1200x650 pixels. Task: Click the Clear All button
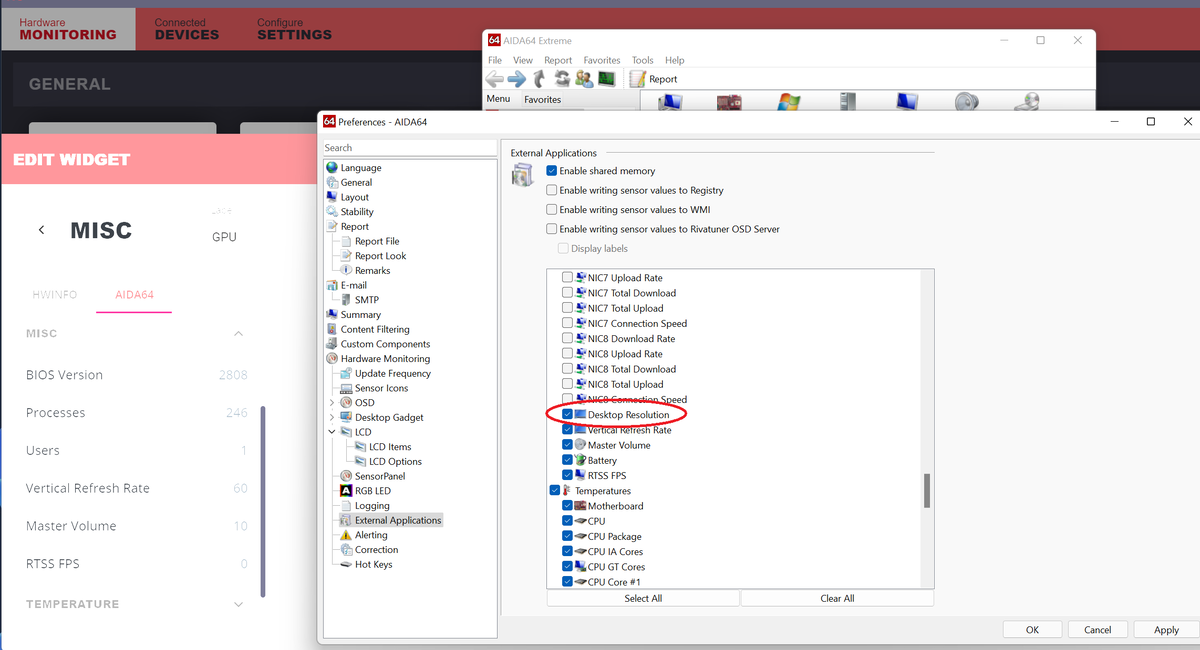(x=837, y=598)
